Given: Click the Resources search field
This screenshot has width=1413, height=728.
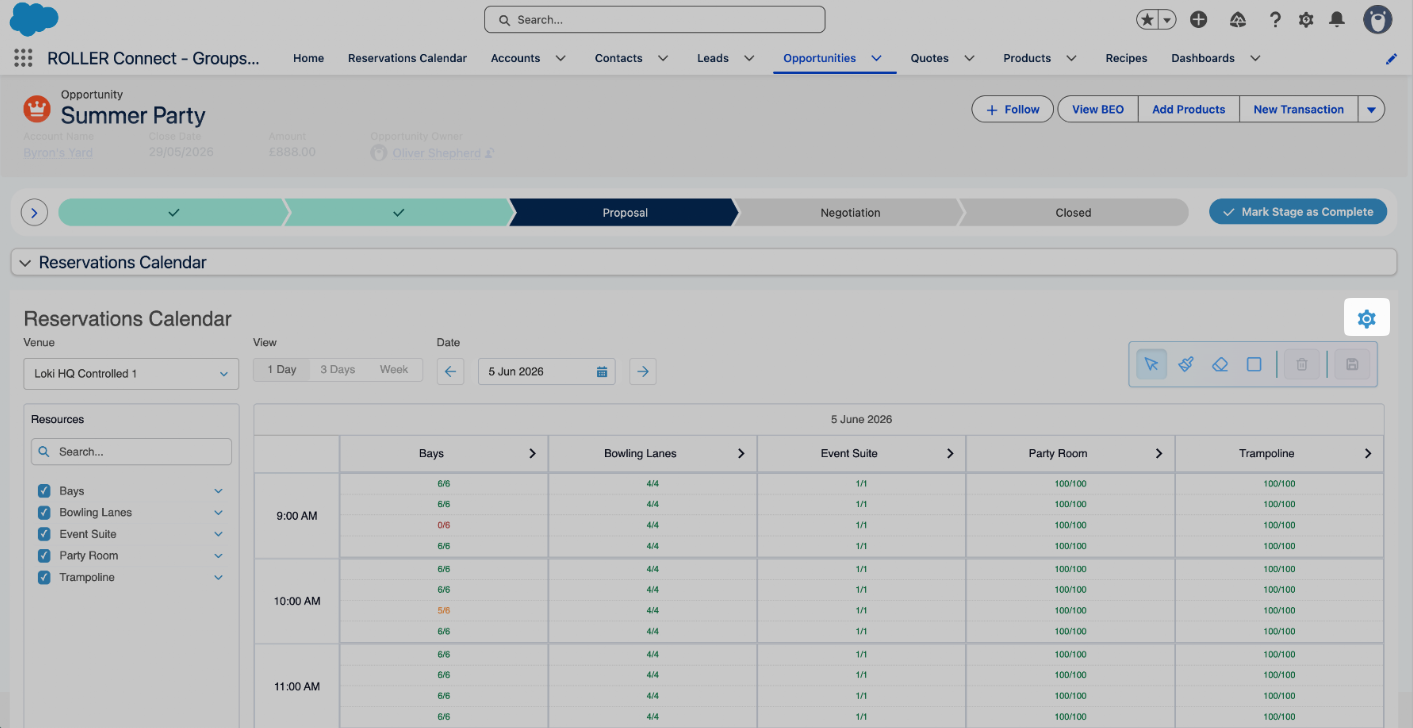Looking at the screenshot, I should (131, 452).
